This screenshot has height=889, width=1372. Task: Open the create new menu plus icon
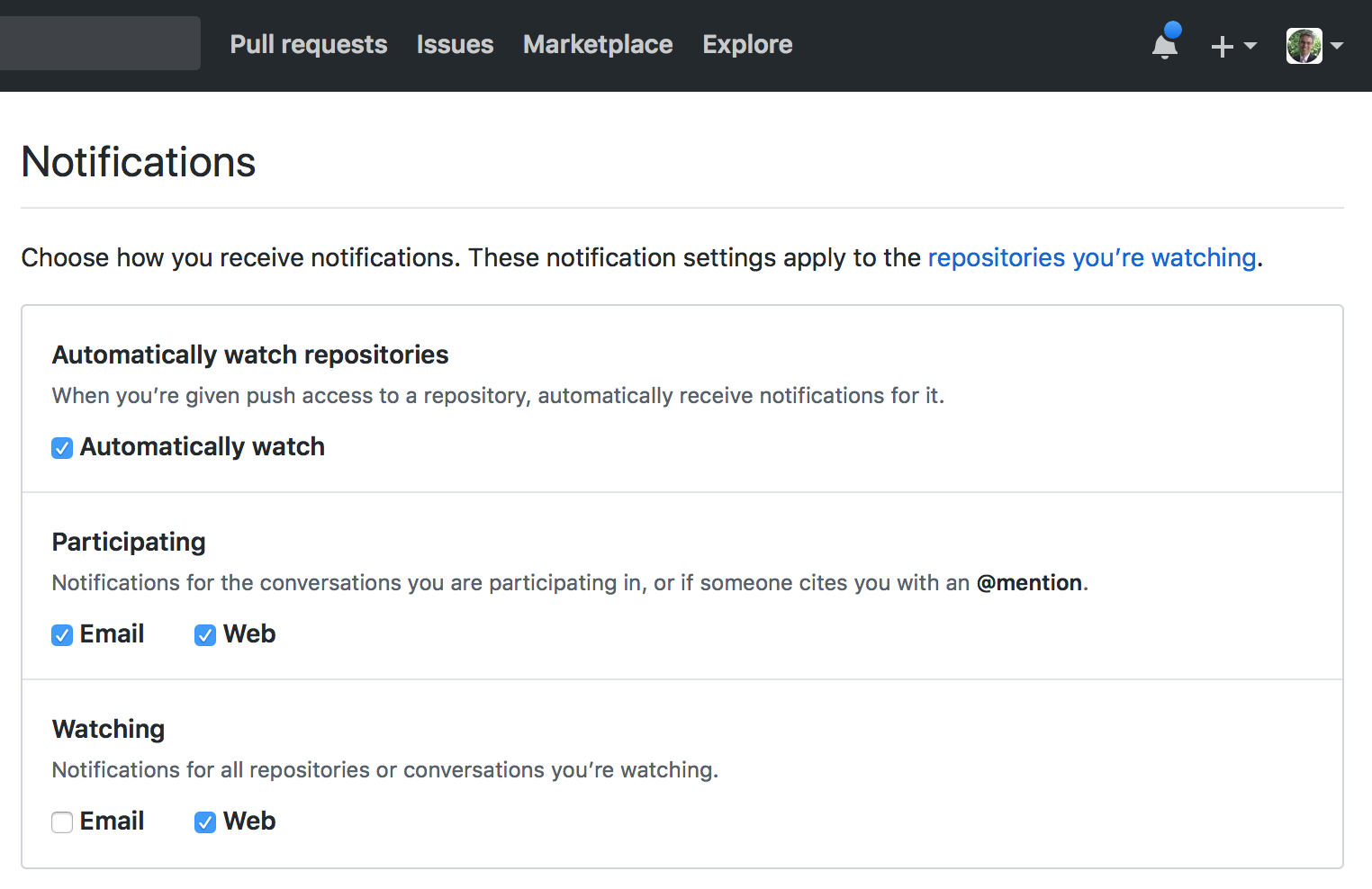[x=1222, y=45]
